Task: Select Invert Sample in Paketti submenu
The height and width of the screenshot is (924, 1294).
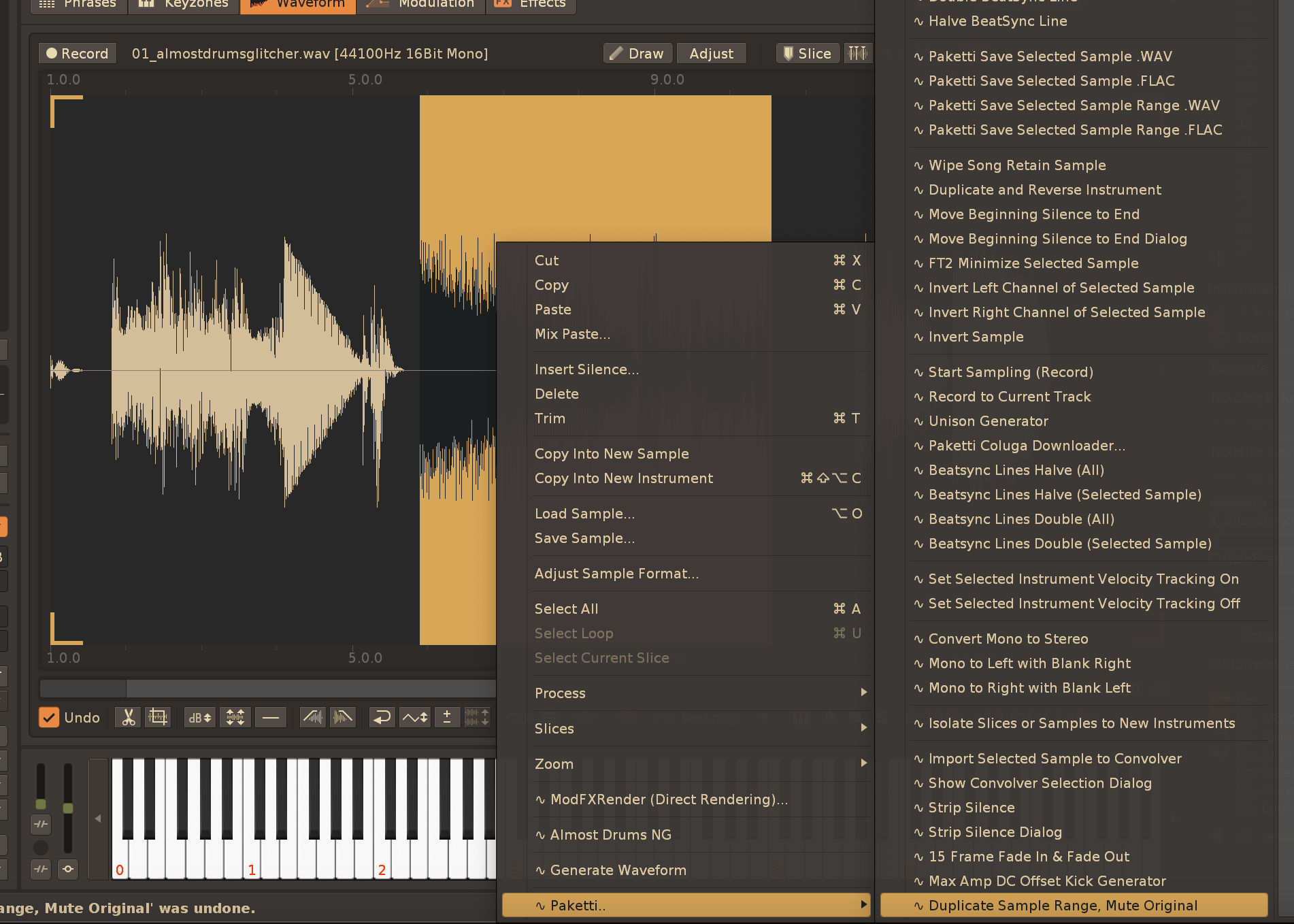Action: pos(976,336)
